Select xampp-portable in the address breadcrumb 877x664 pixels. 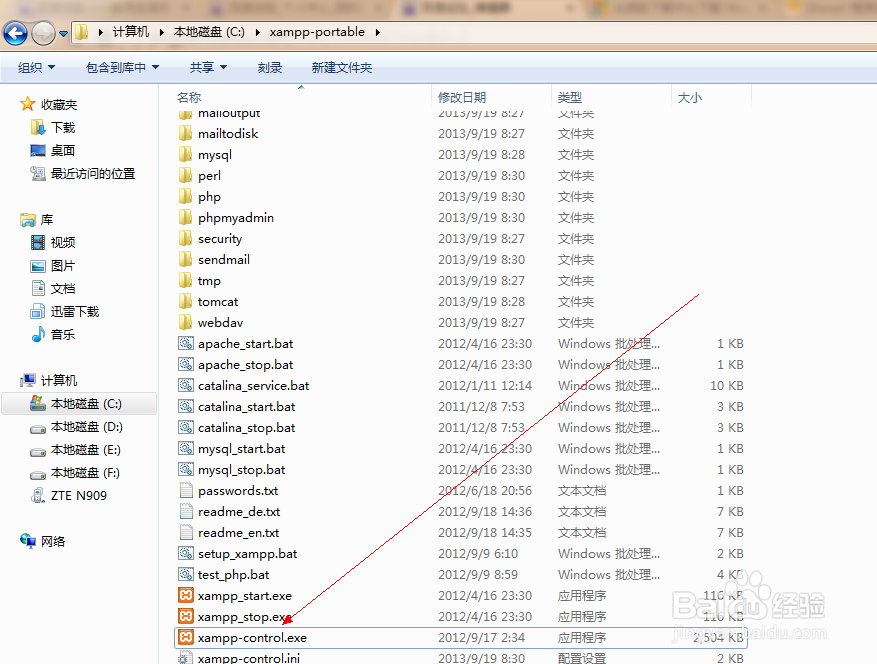[x=317, y=32]
